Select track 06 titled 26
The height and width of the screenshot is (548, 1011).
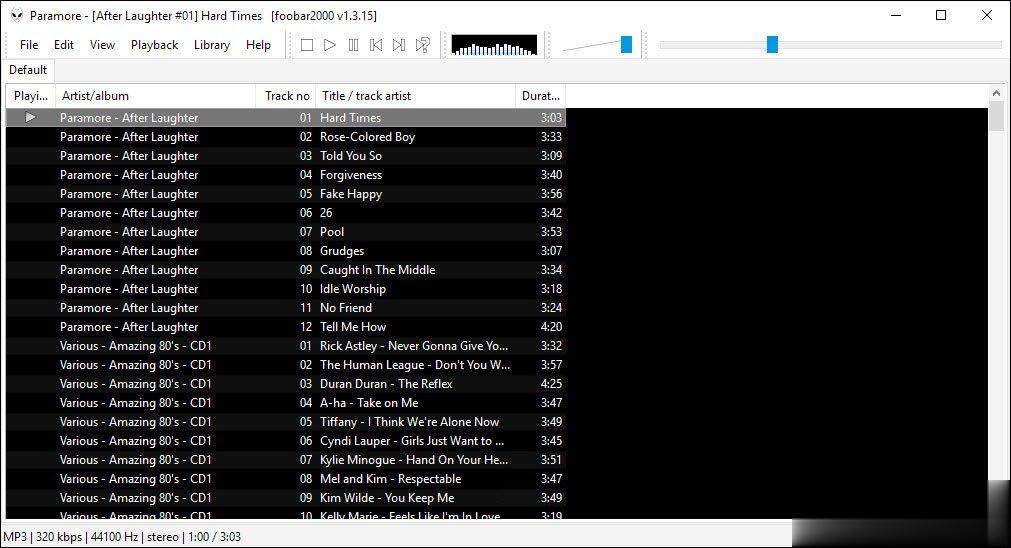pyautogui.click(x=286, y=213)
